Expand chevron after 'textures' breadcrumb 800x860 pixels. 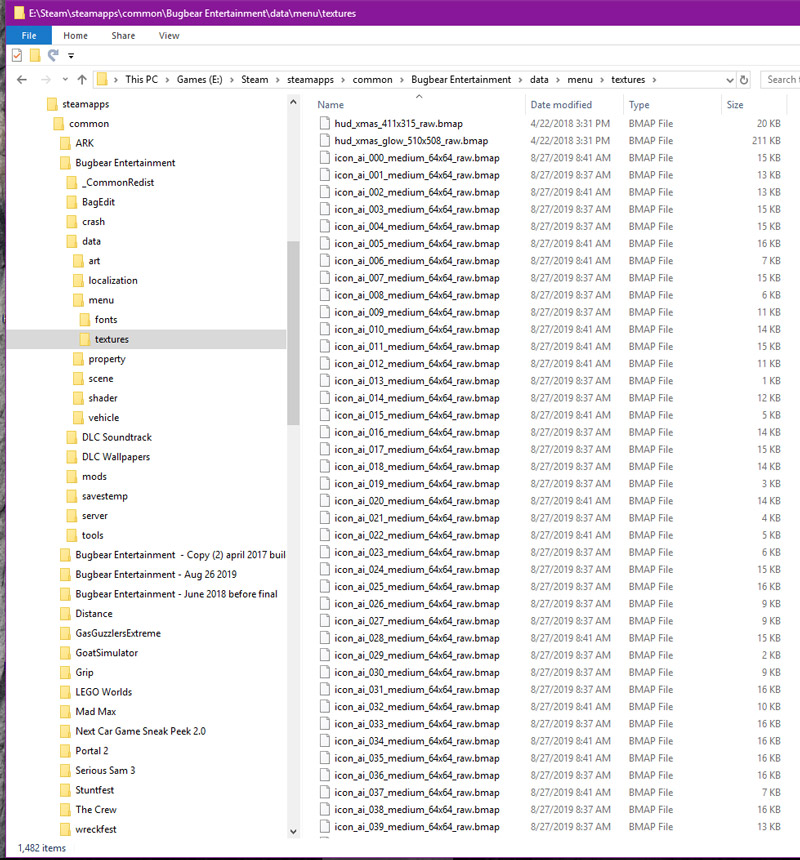click(654, 80)
